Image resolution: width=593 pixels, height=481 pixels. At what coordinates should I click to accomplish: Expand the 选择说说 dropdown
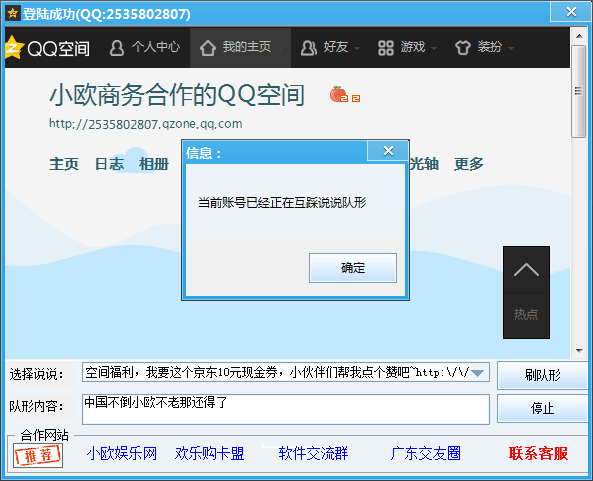click(478, 373)
